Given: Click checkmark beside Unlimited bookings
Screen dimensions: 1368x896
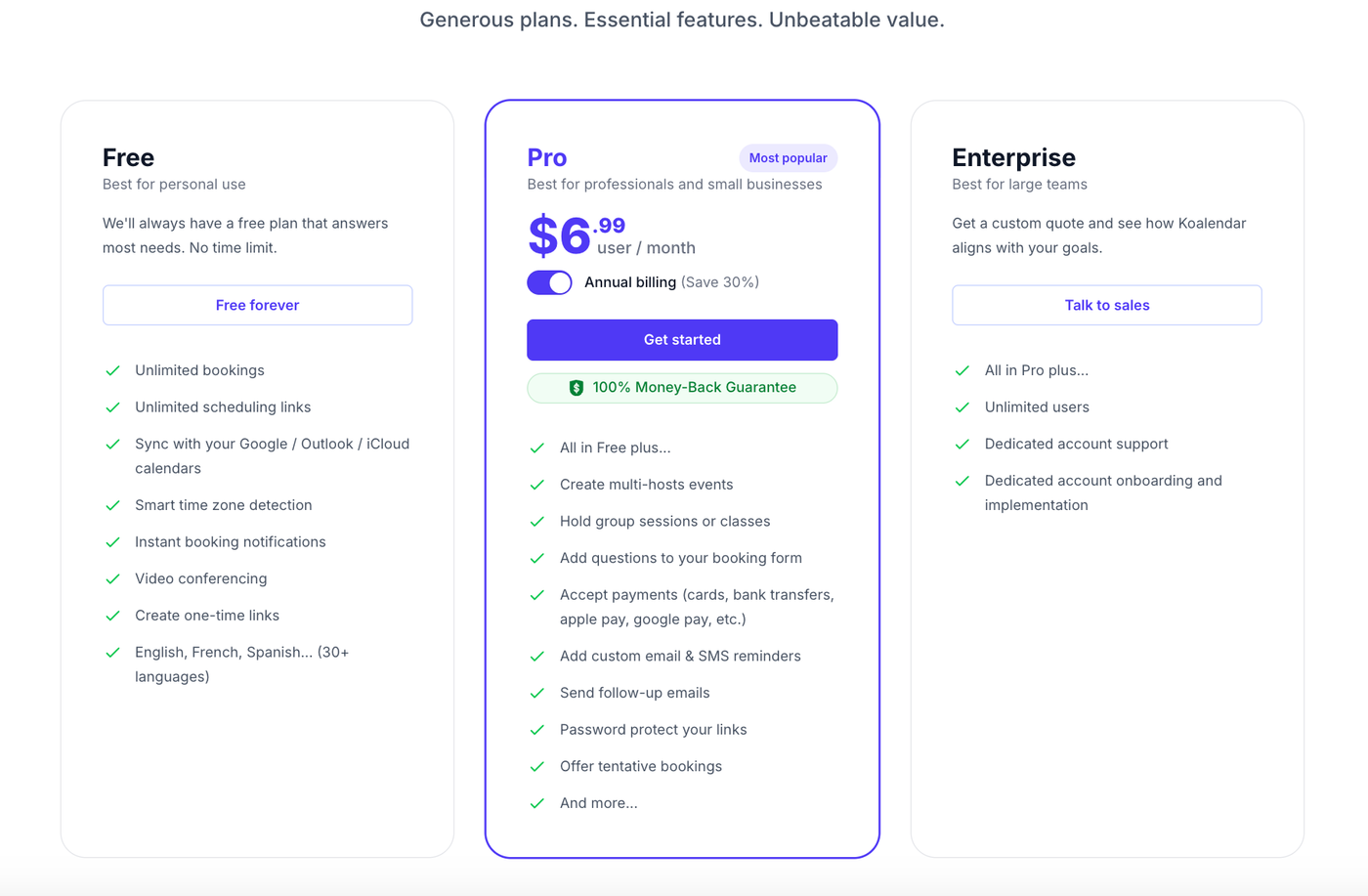Looking at the screenshot, I should coord(113,371).
